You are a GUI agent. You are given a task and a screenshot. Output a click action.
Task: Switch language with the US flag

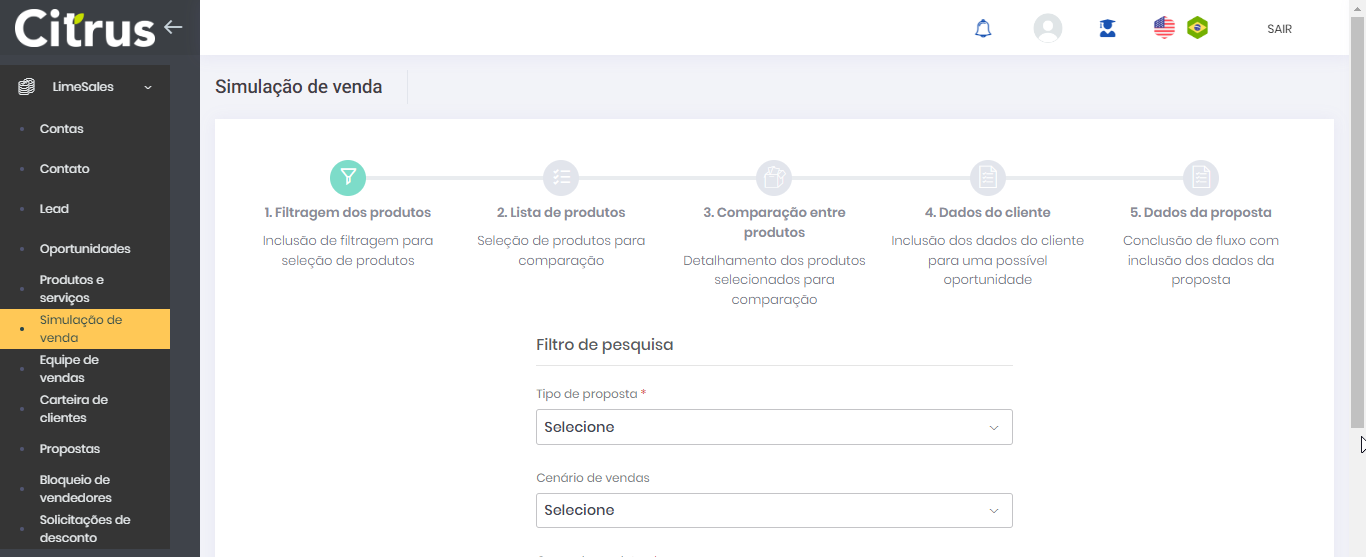point(1164,28)
